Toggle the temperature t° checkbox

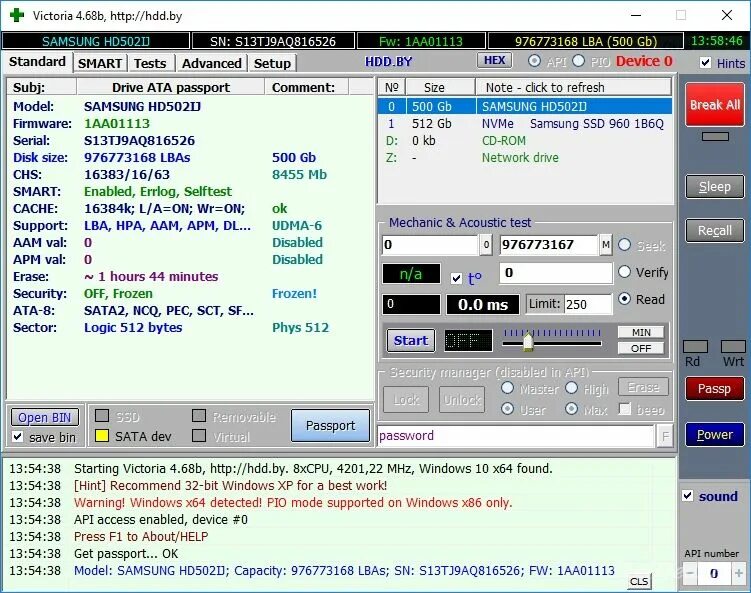[456, 278]
